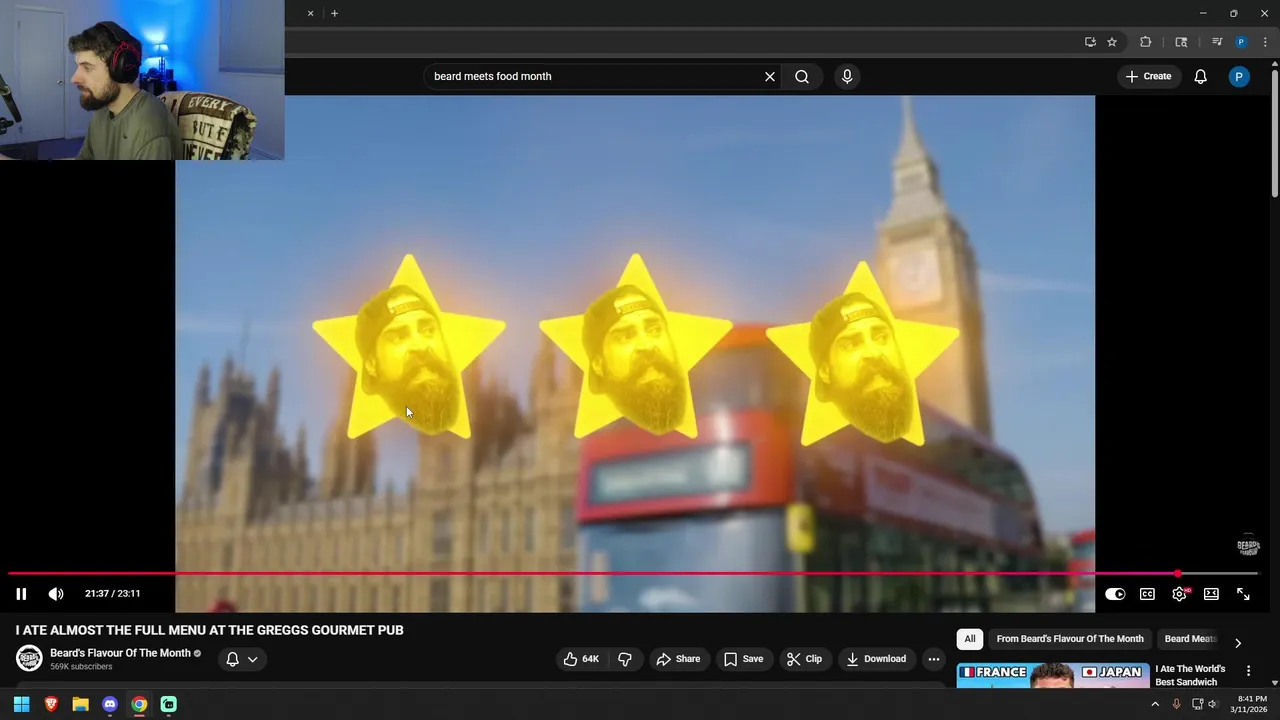The image size is (1280, 720).
Task: Toggle closed captions with the CC button
Action: (1147, 594)
